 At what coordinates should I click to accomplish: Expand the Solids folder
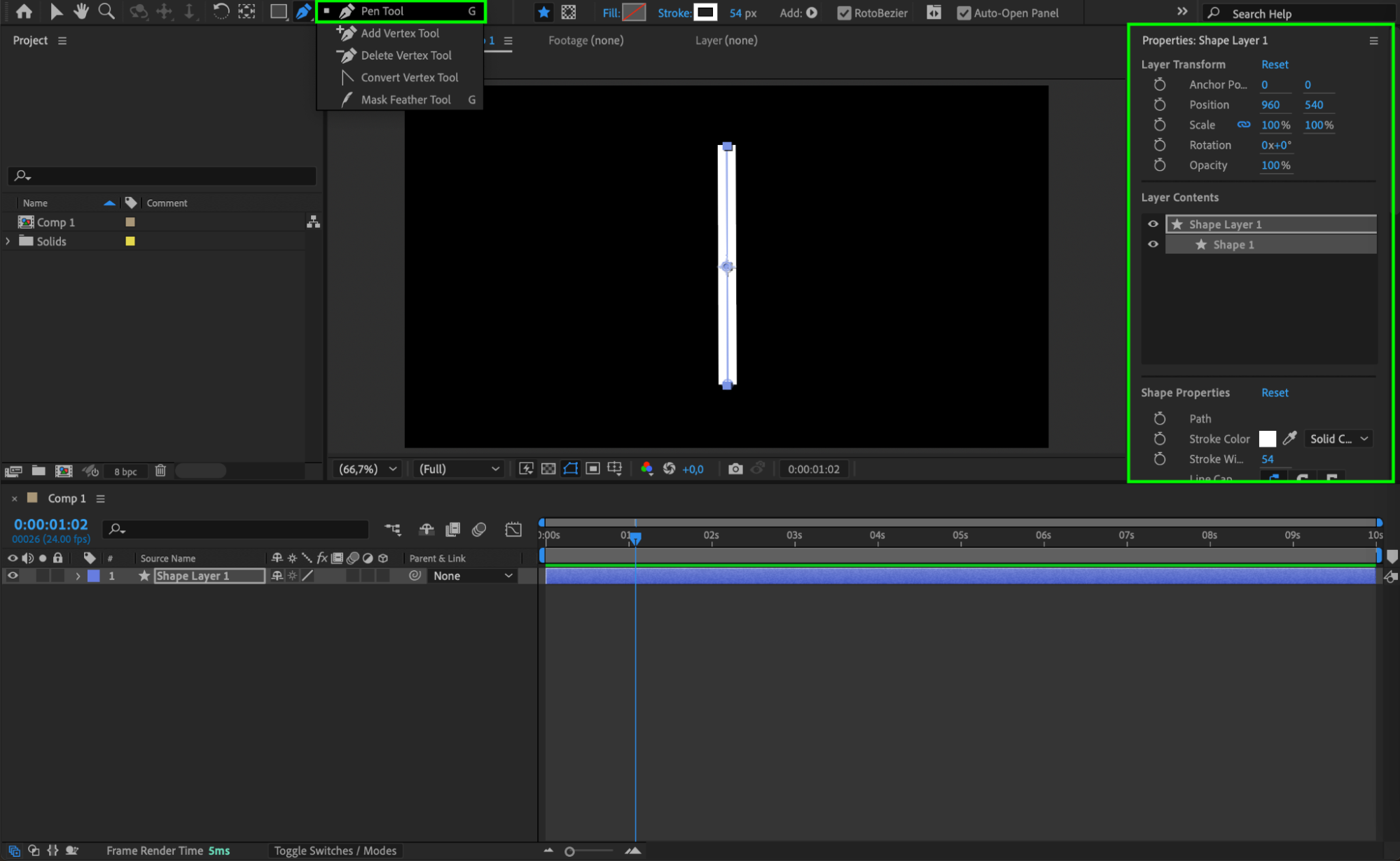[x=8, y=241]
